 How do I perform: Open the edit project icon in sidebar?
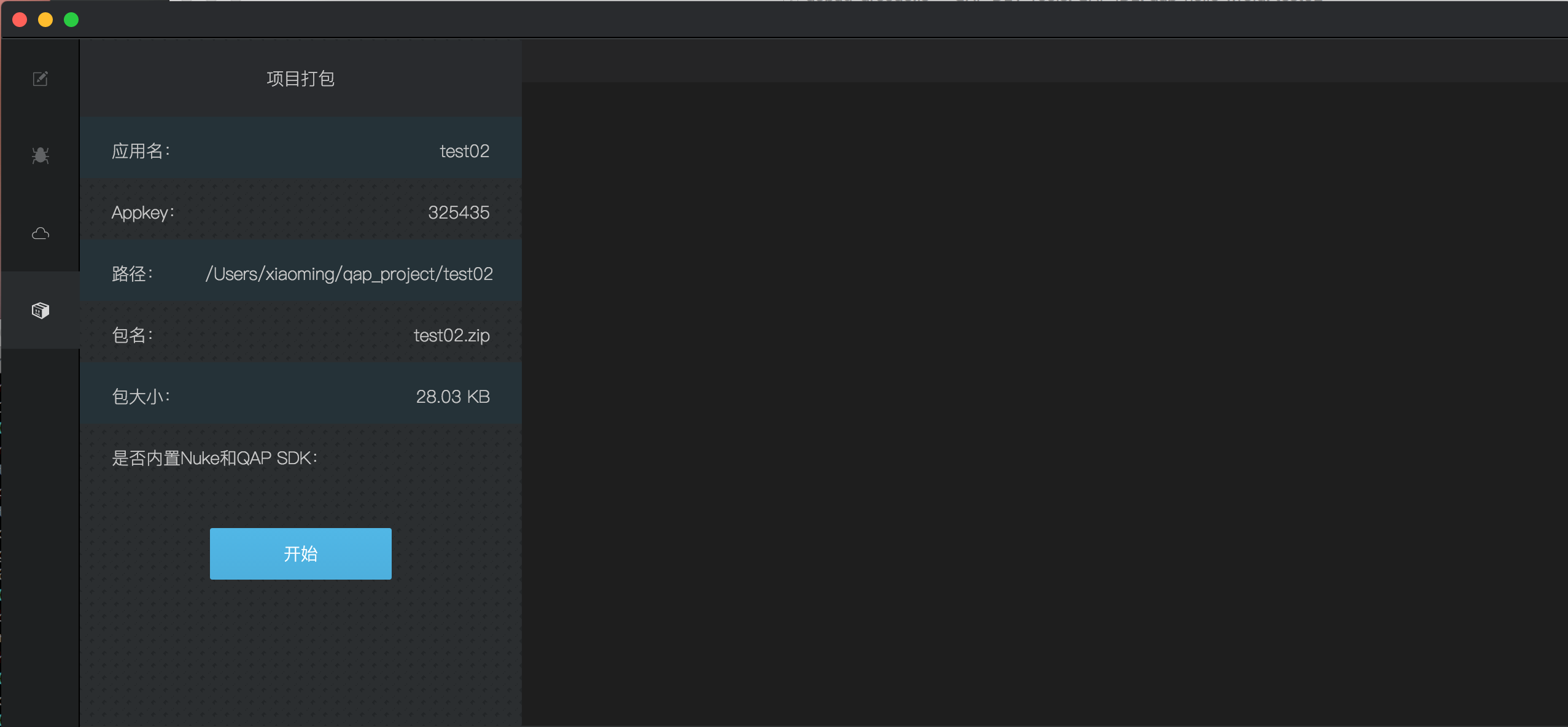(40, 79)
